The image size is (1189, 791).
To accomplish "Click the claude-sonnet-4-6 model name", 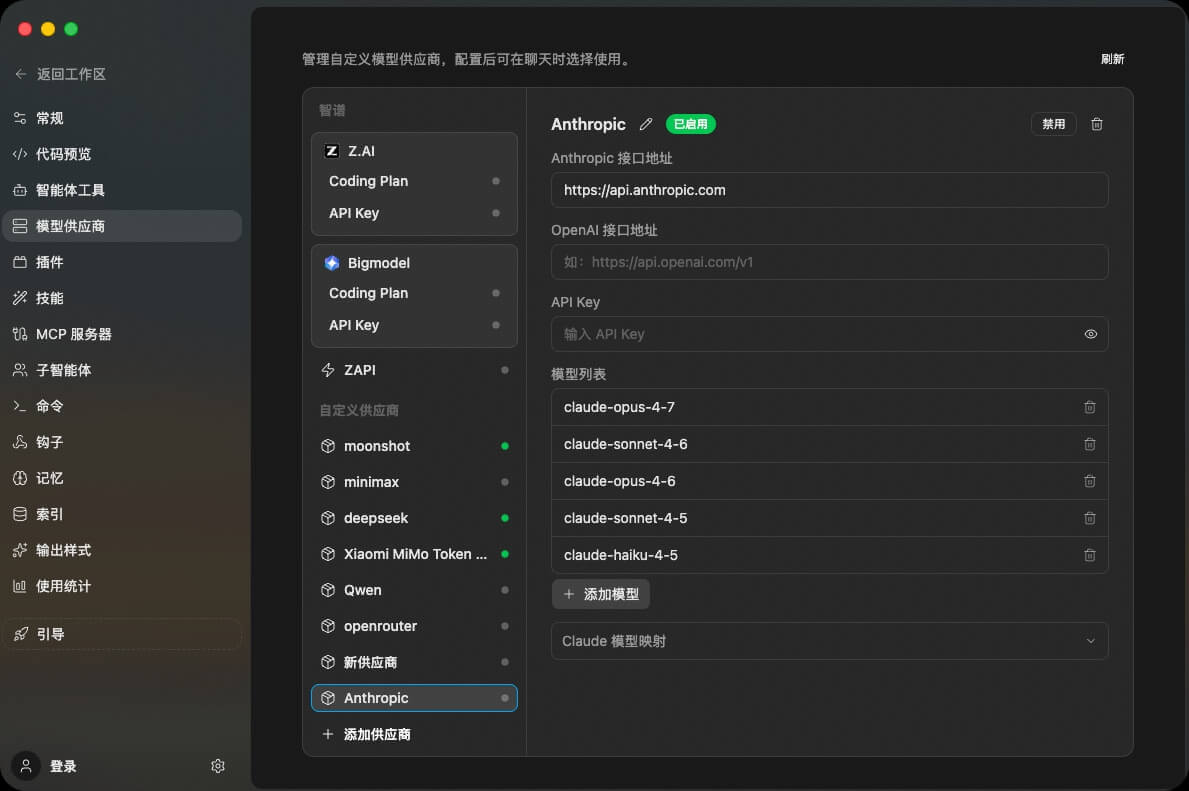I will [626, 444].
